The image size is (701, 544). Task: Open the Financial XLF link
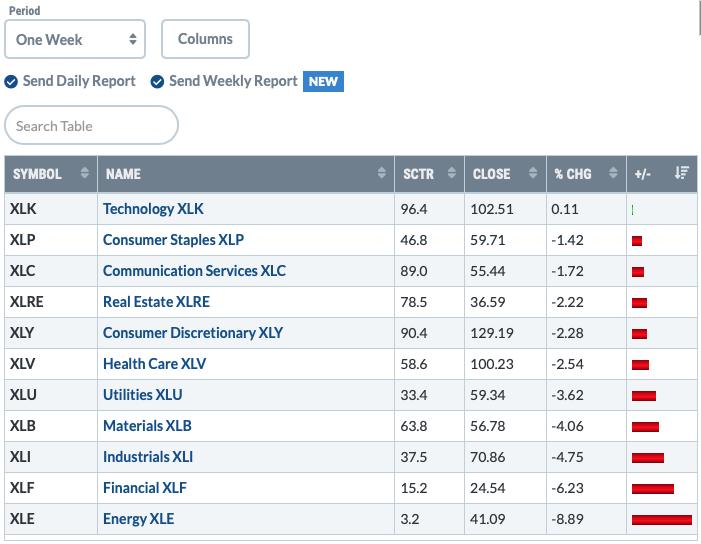pos(145,488)
